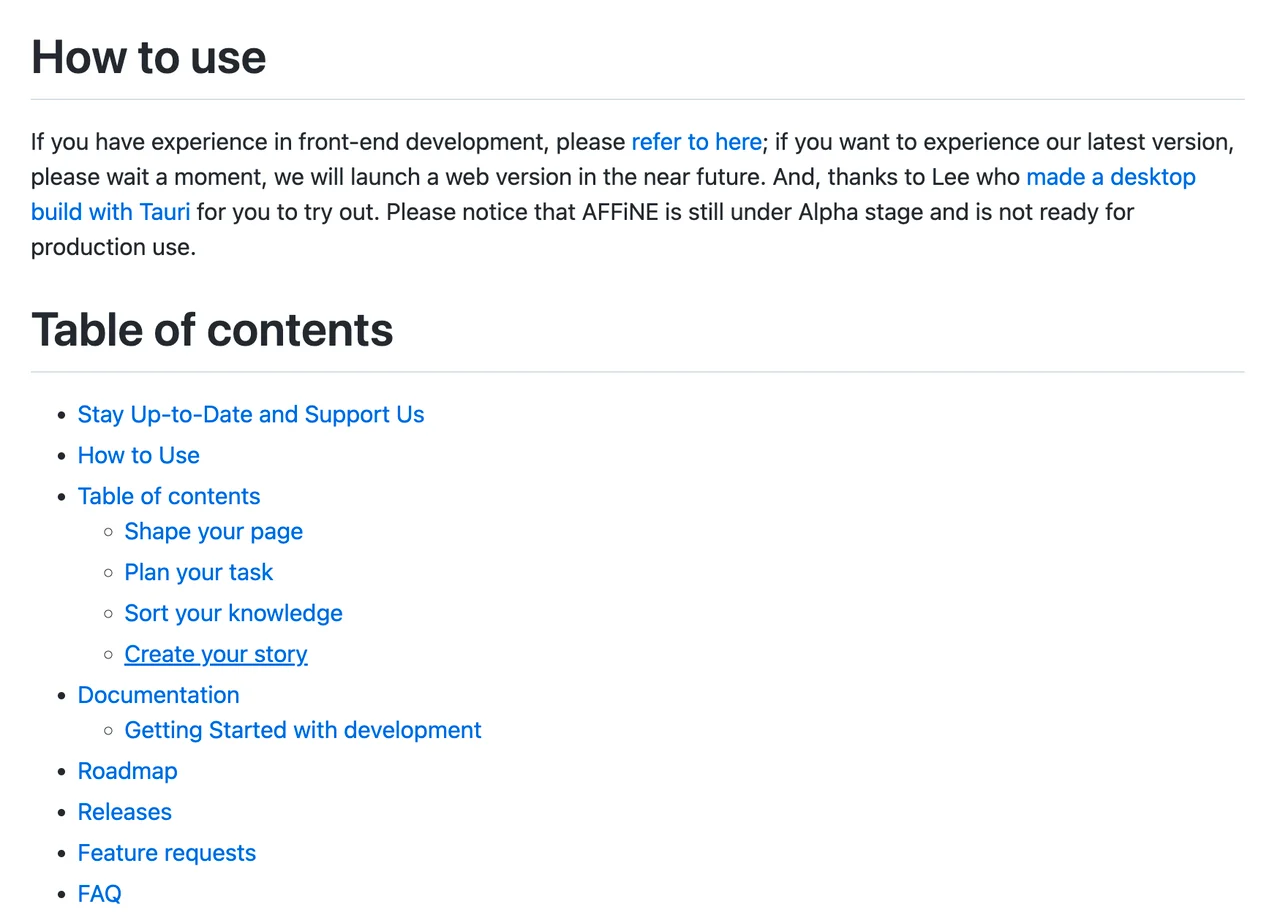Go to Stay Up-to-Date and Support Us
This screenshot has height=912, width=1280.
point(251,414)
